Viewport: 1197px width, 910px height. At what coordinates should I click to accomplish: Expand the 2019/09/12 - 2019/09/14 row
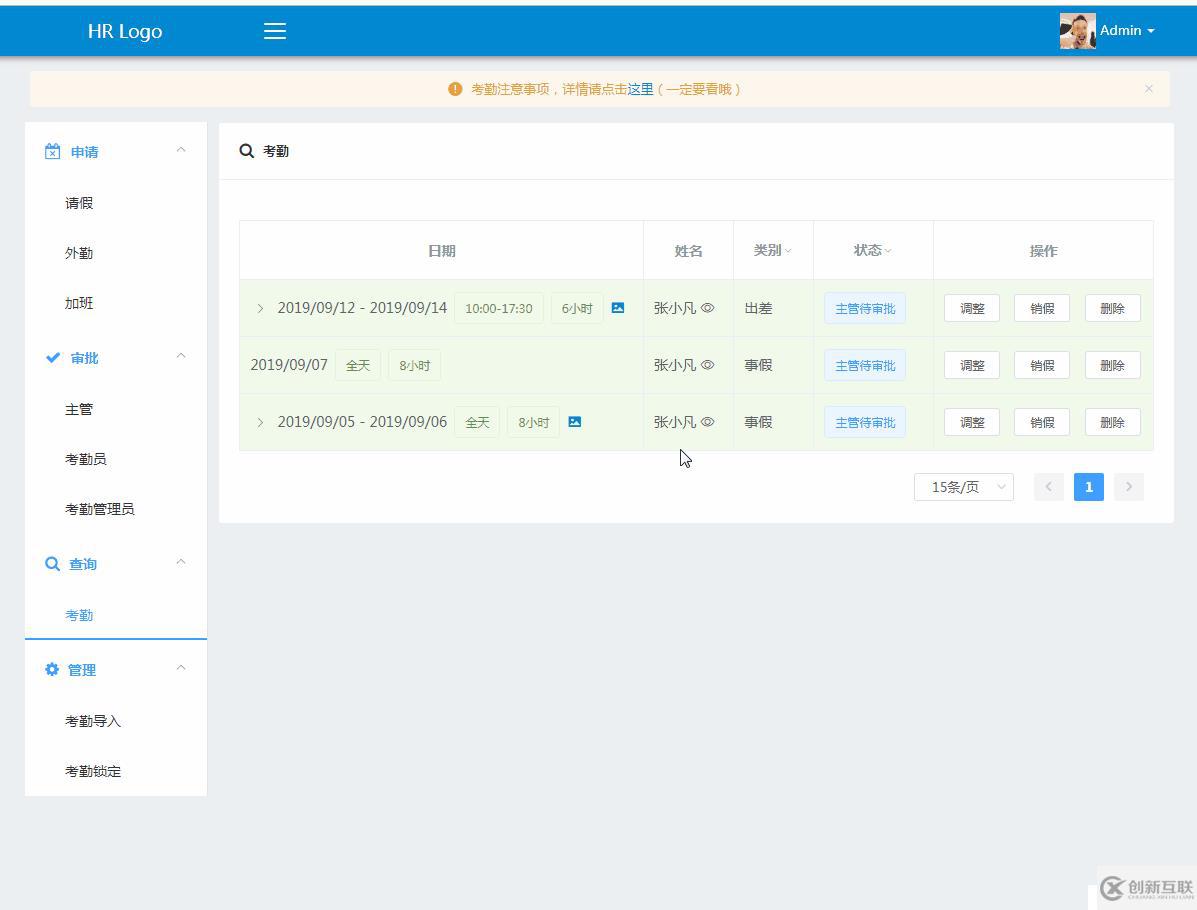(x=260, y=308)
